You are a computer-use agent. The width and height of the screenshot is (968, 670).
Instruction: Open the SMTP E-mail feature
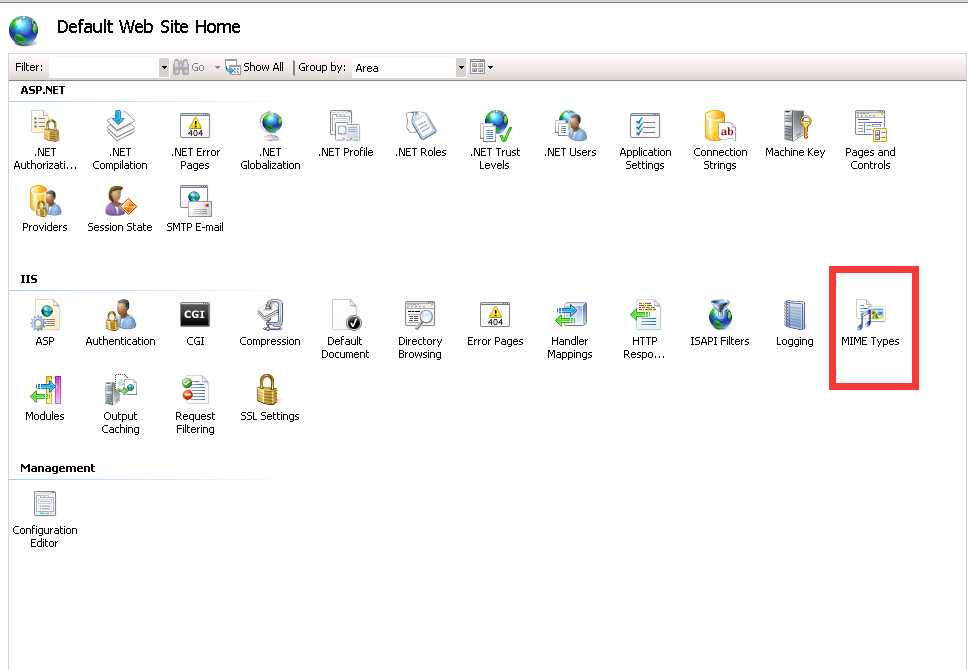point(195,209)
